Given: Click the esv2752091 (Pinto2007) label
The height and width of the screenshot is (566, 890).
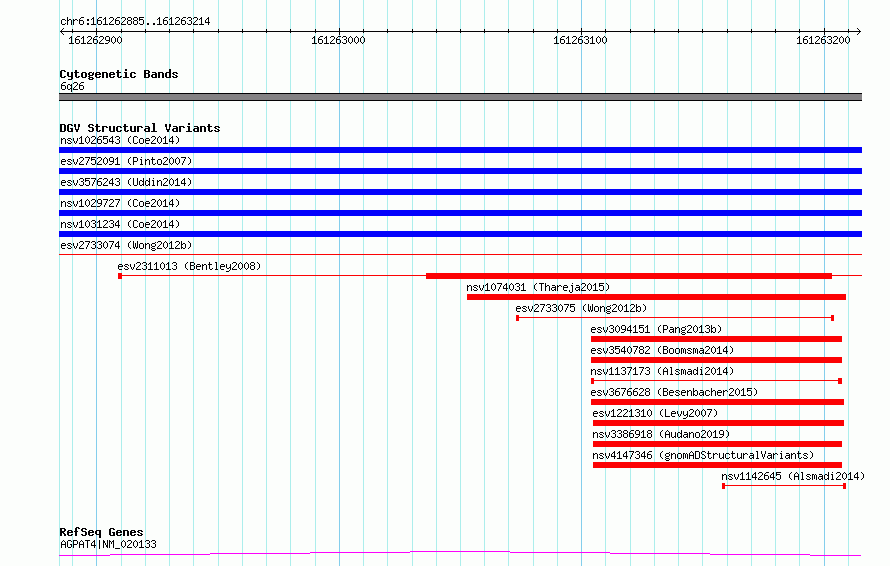Looking at the screenshot, I should 126,161.
